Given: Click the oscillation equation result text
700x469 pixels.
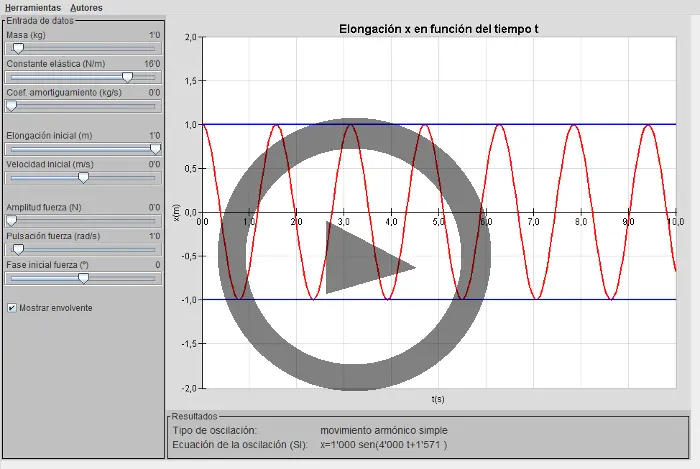Looking at the screenshot, I should point(383,445).
